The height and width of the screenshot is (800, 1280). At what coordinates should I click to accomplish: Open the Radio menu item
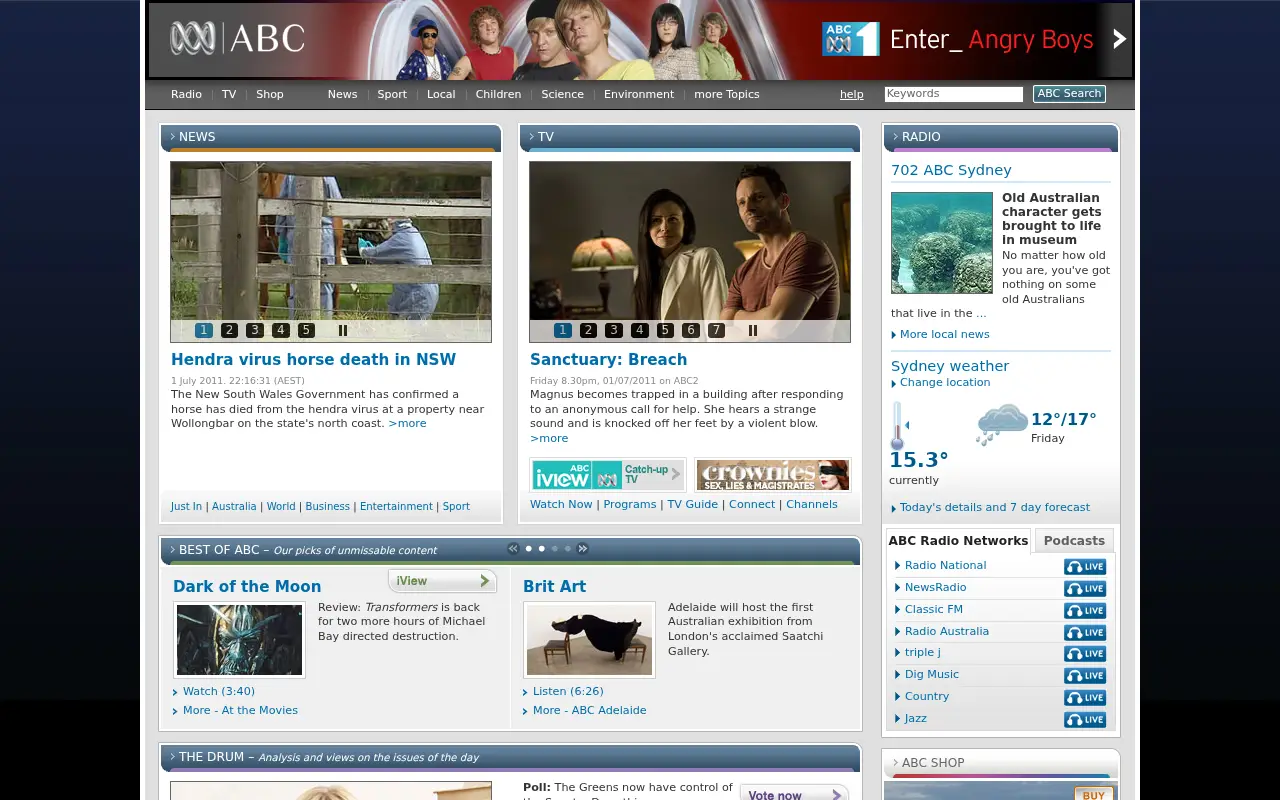pos(186,94)
